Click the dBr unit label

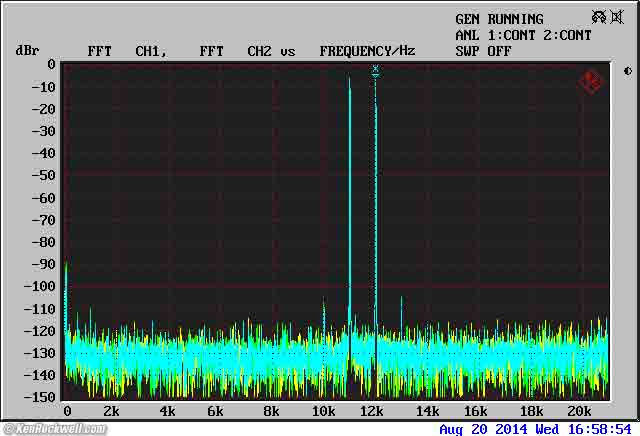[x=26, y=51]
